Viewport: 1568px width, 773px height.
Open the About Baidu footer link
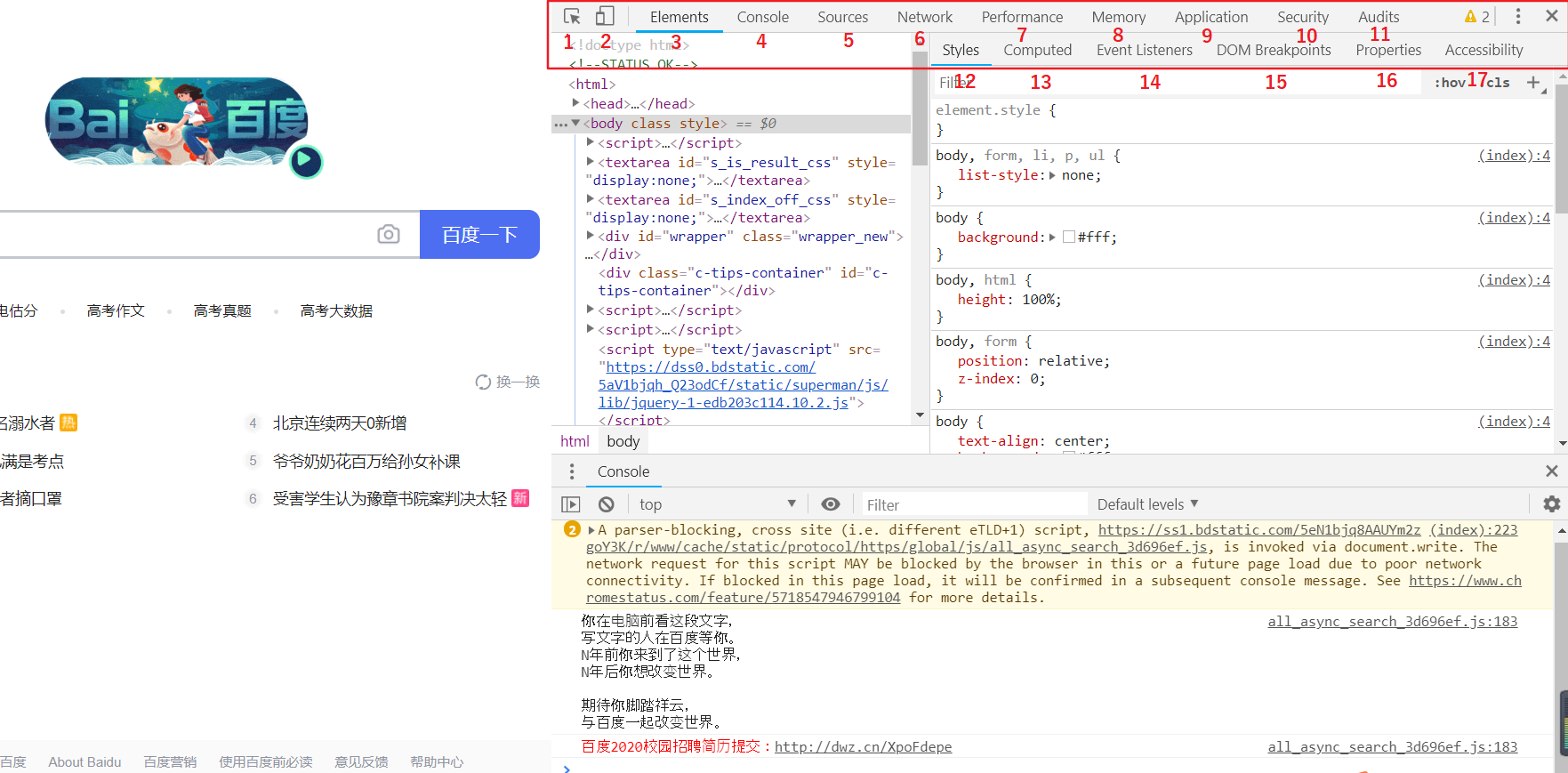[x=84, y=762]
